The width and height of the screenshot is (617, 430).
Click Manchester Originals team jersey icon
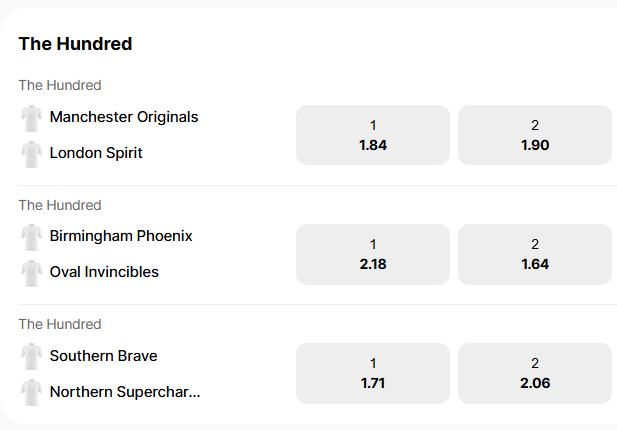click(x=30, y=118)
